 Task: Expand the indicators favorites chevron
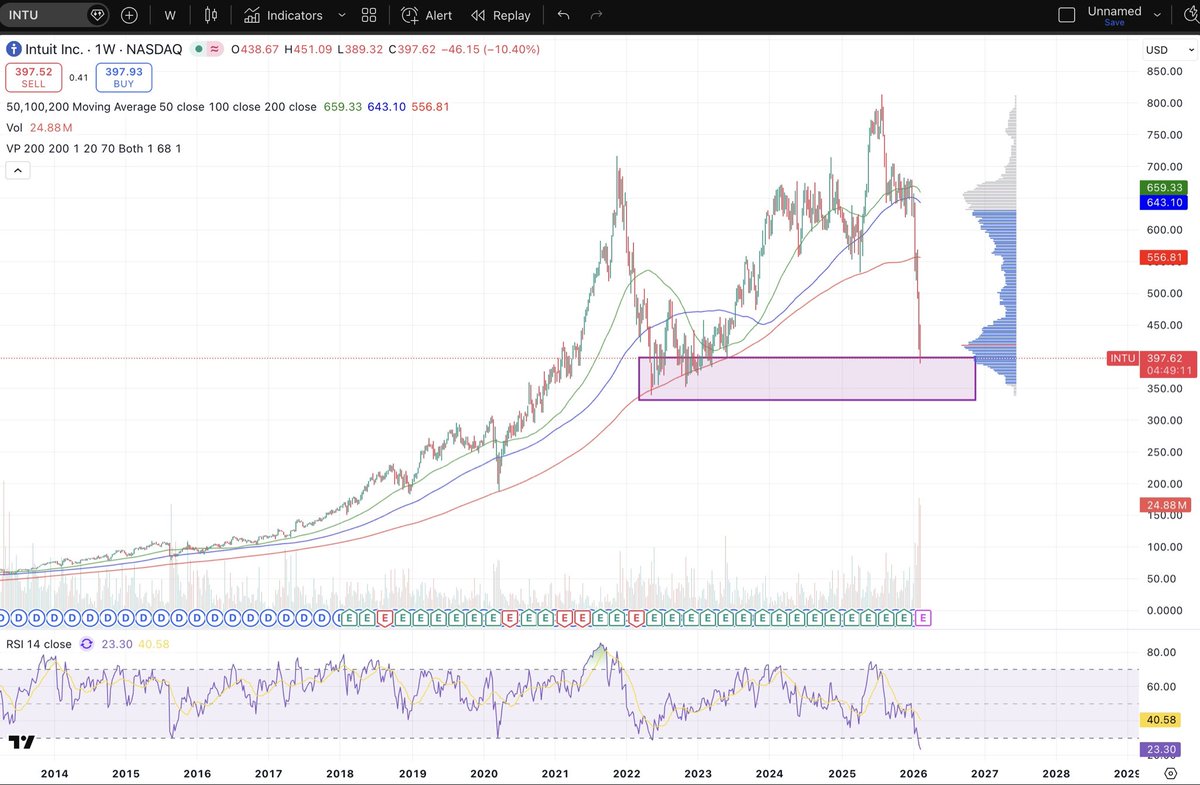pyautogui.click(x=342, y=15)
